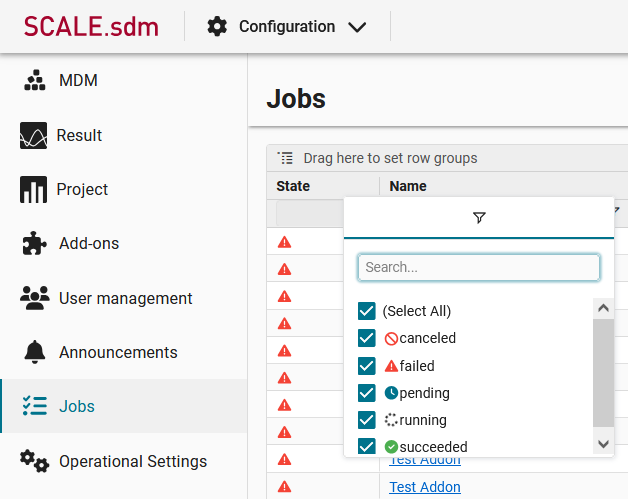Toggle the (Select All) checkbox
Image resolution: width=628 pixels, height=499 pixels.
pos(366,311)
